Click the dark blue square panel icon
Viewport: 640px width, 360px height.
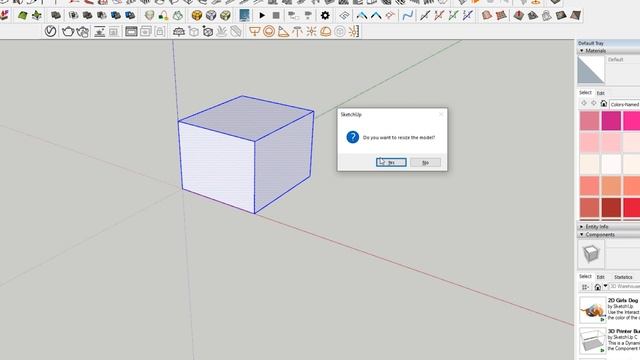click(x=244, y=16)
